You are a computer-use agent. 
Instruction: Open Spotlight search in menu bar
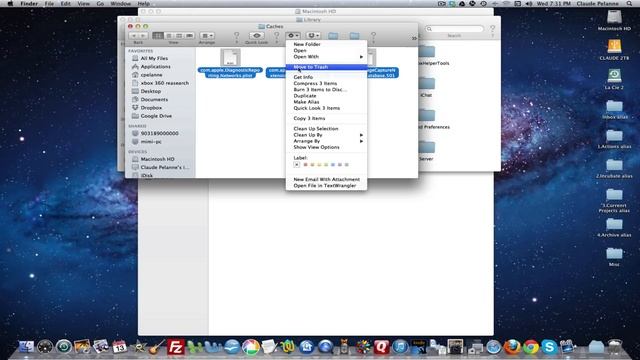[629, 4]
